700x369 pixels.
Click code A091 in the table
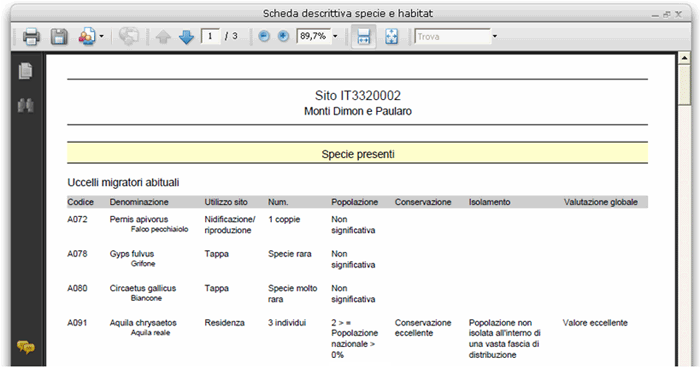pos(77,323)
